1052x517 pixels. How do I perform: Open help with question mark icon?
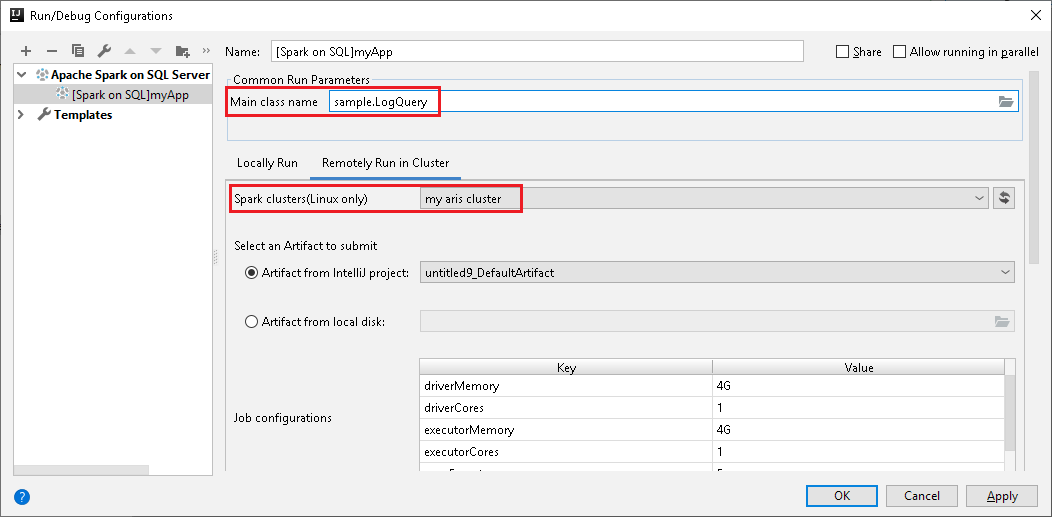pos(22,497)
